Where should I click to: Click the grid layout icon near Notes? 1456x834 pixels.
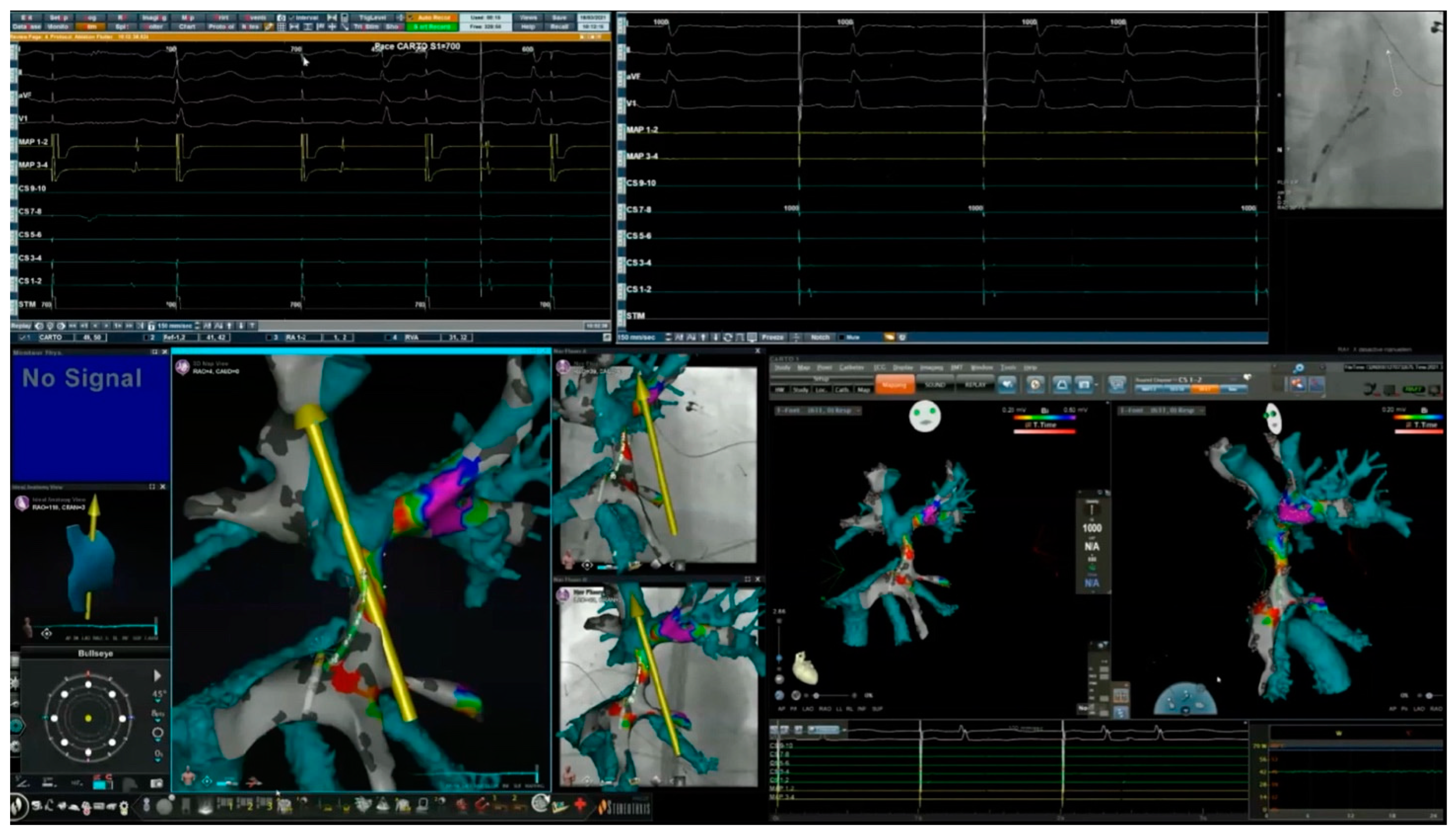[x=281, y=27]
